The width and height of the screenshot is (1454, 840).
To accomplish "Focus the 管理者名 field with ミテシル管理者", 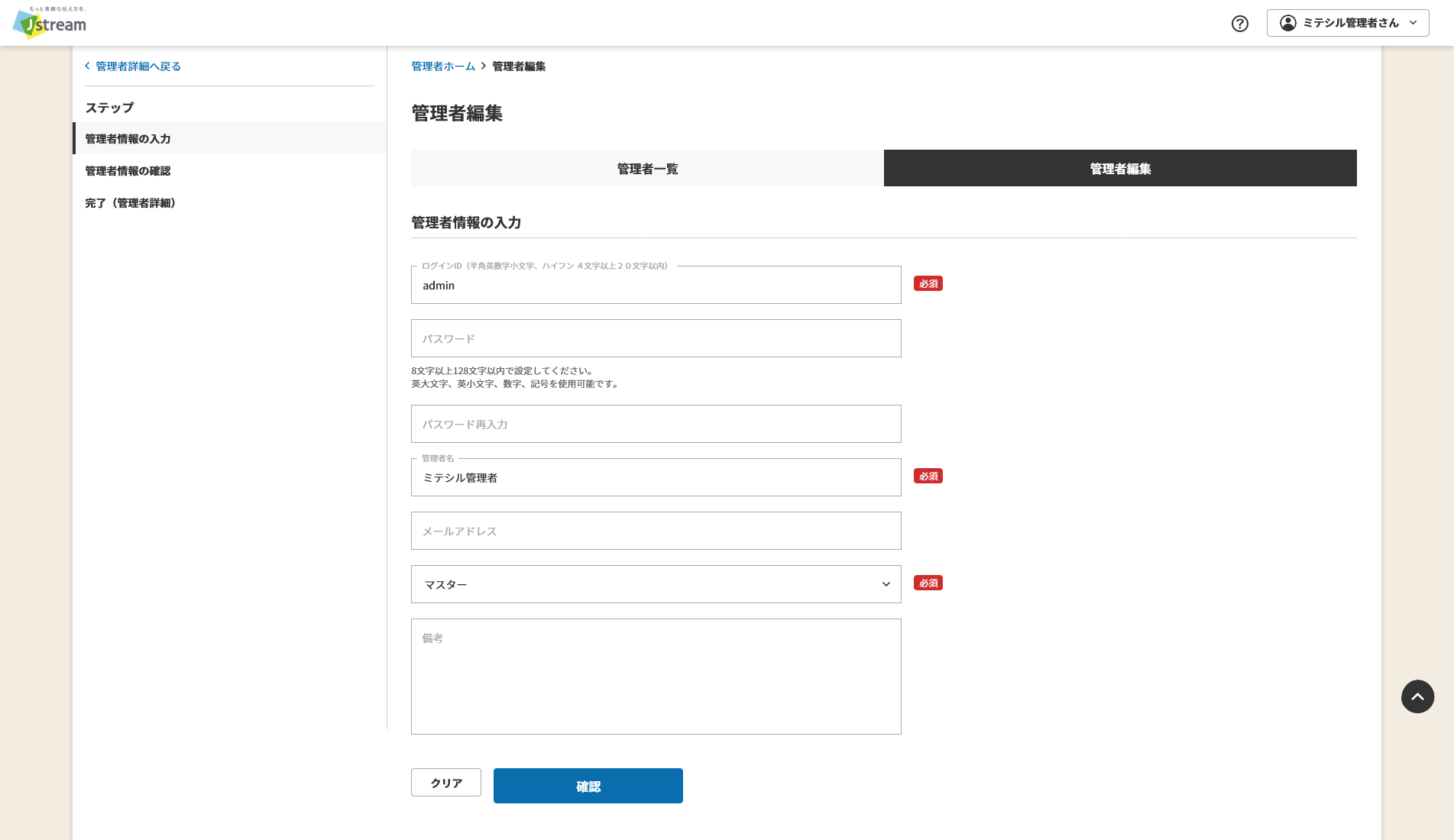I will point(656,477).
